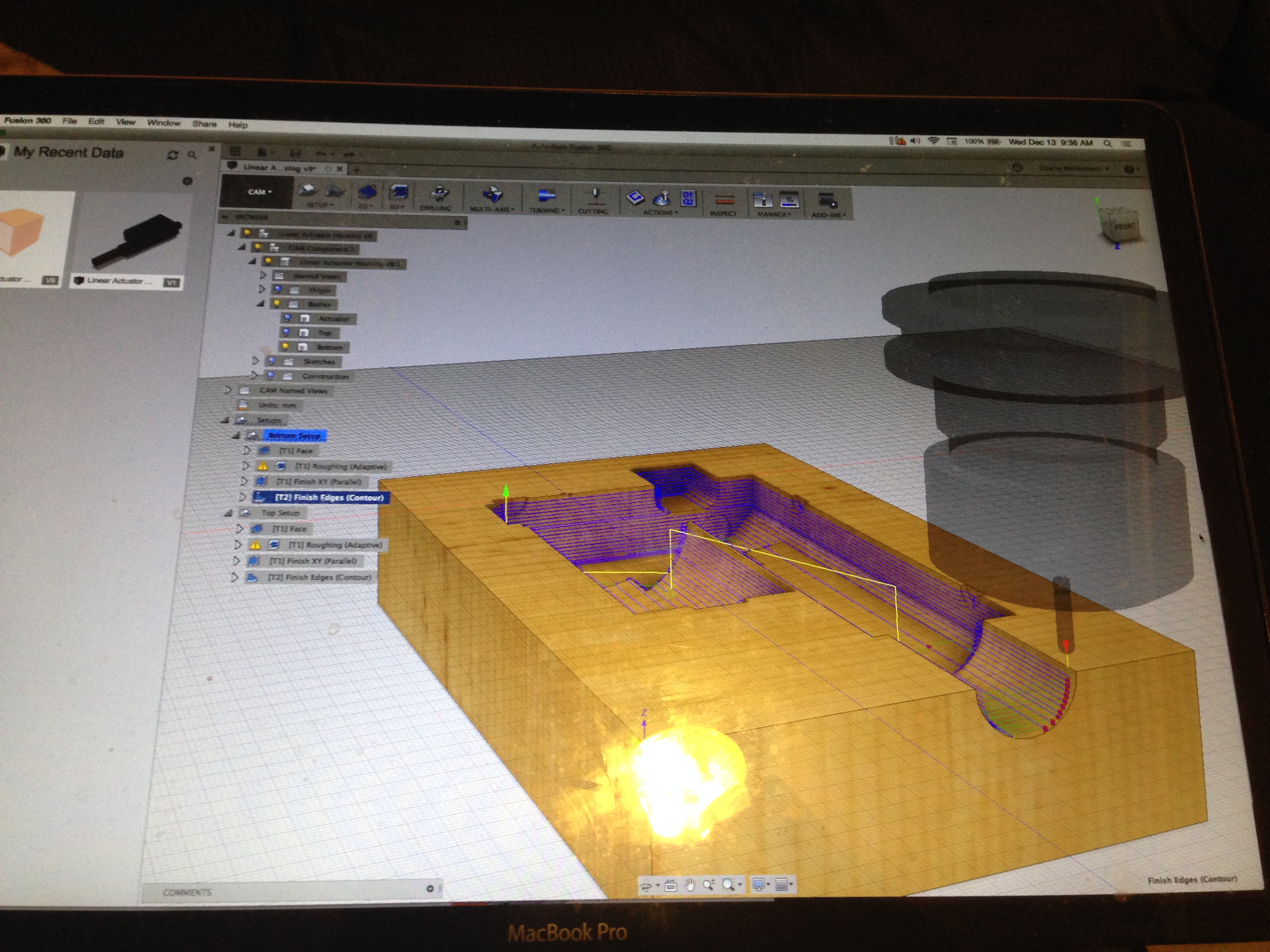Toggle visibility bulb of CAM Component:1
1270x952 pixels.
pyautogui.click(x=258, y=247)
